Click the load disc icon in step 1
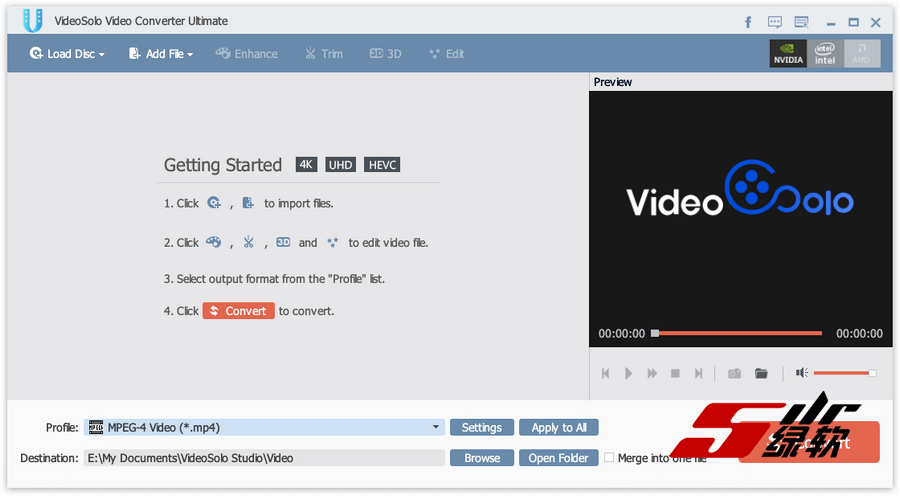 coord(214,203)
